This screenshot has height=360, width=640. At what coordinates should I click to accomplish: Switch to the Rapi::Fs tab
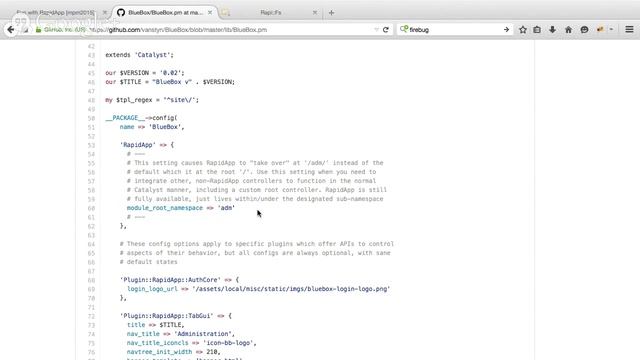(271, 13)
